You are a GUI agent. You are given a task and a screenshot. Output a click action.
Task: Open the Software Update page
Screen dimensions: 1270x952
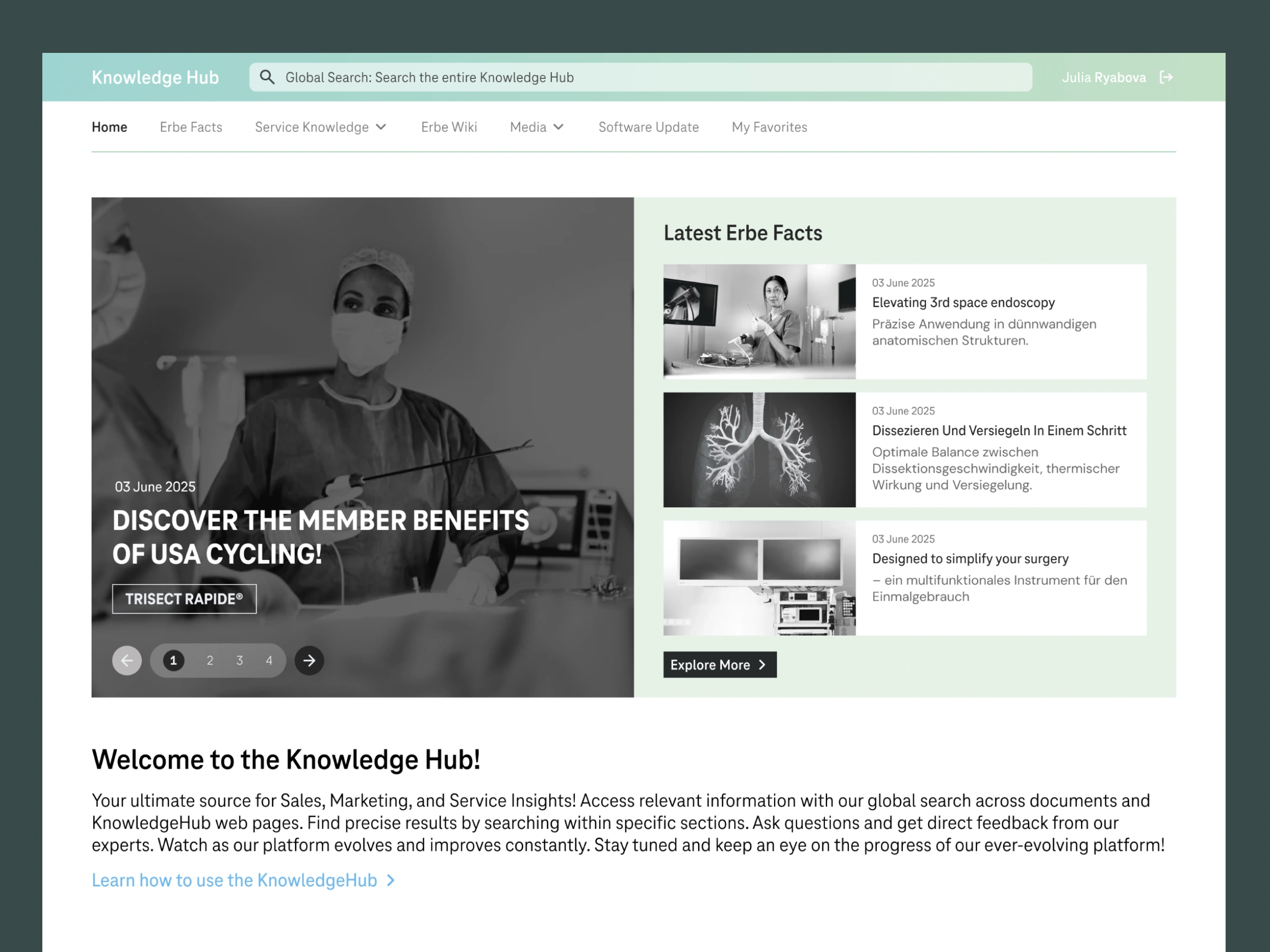tap(648, 127)
